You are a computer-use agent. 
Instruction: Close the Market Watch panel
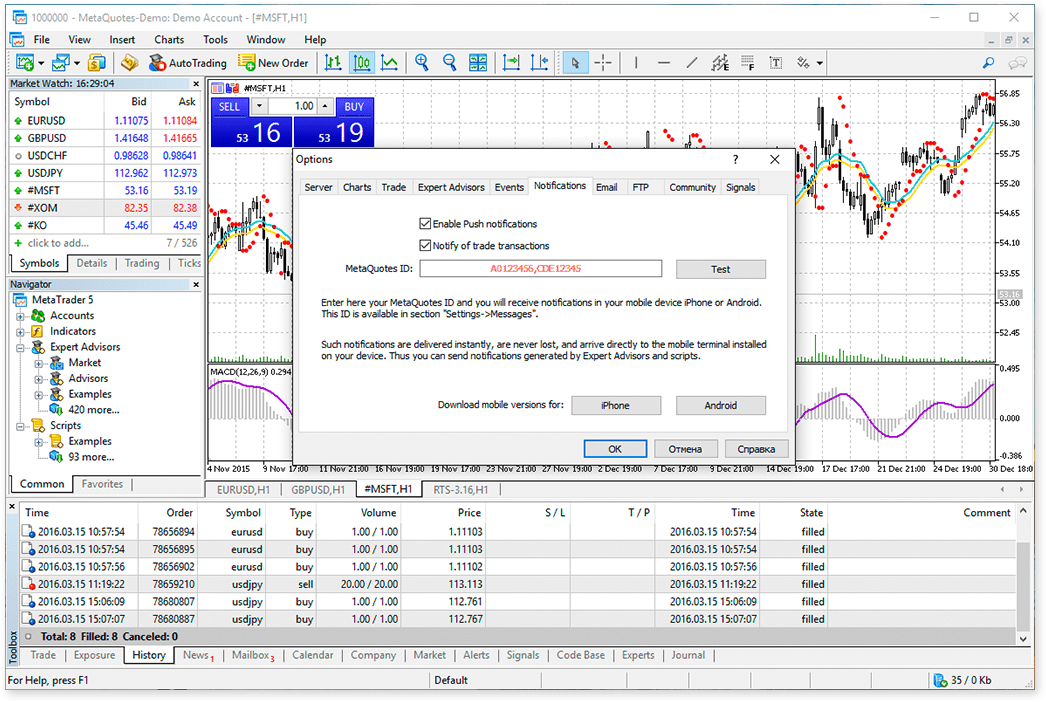(x=196, y=84)
